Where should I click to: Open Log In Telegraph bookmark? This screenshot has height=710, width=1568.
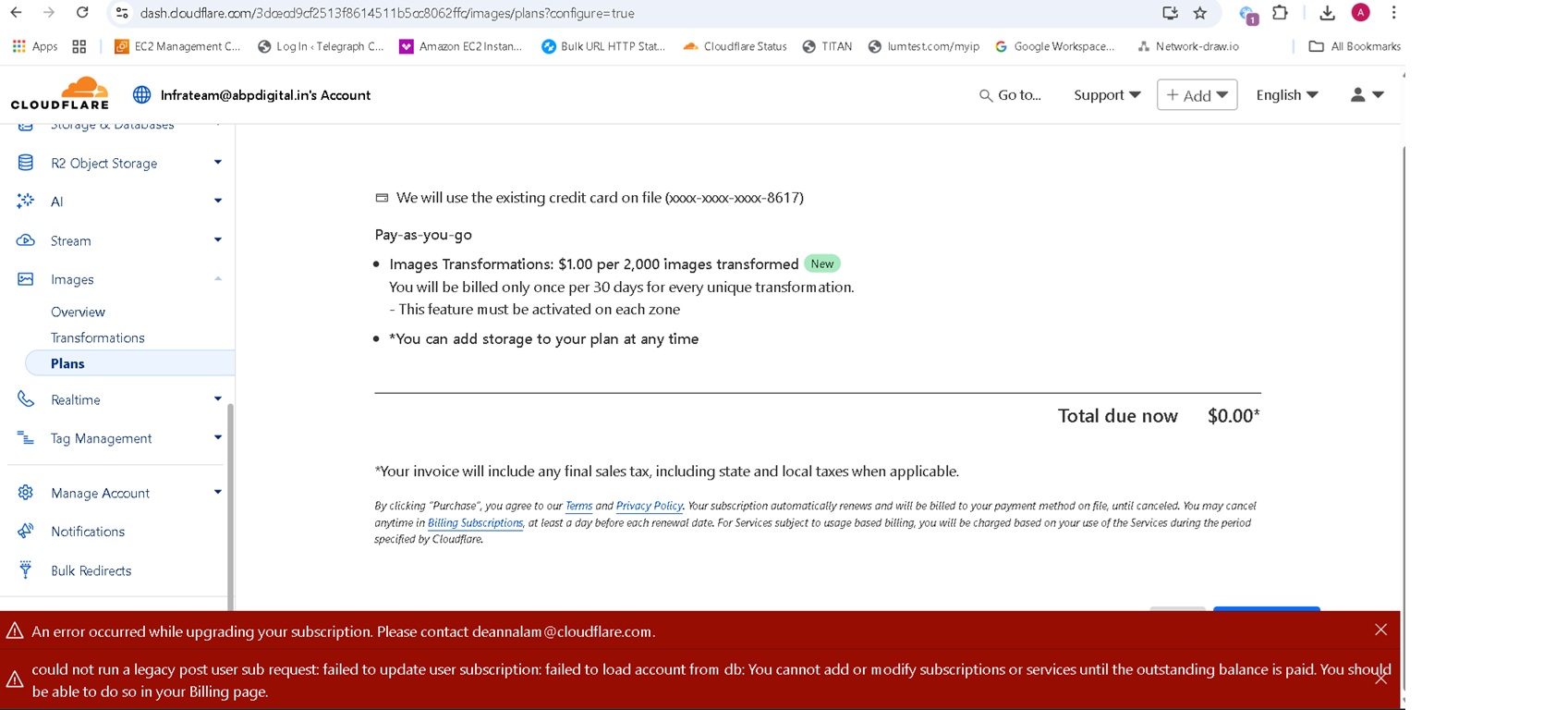[x=321, y=46]
